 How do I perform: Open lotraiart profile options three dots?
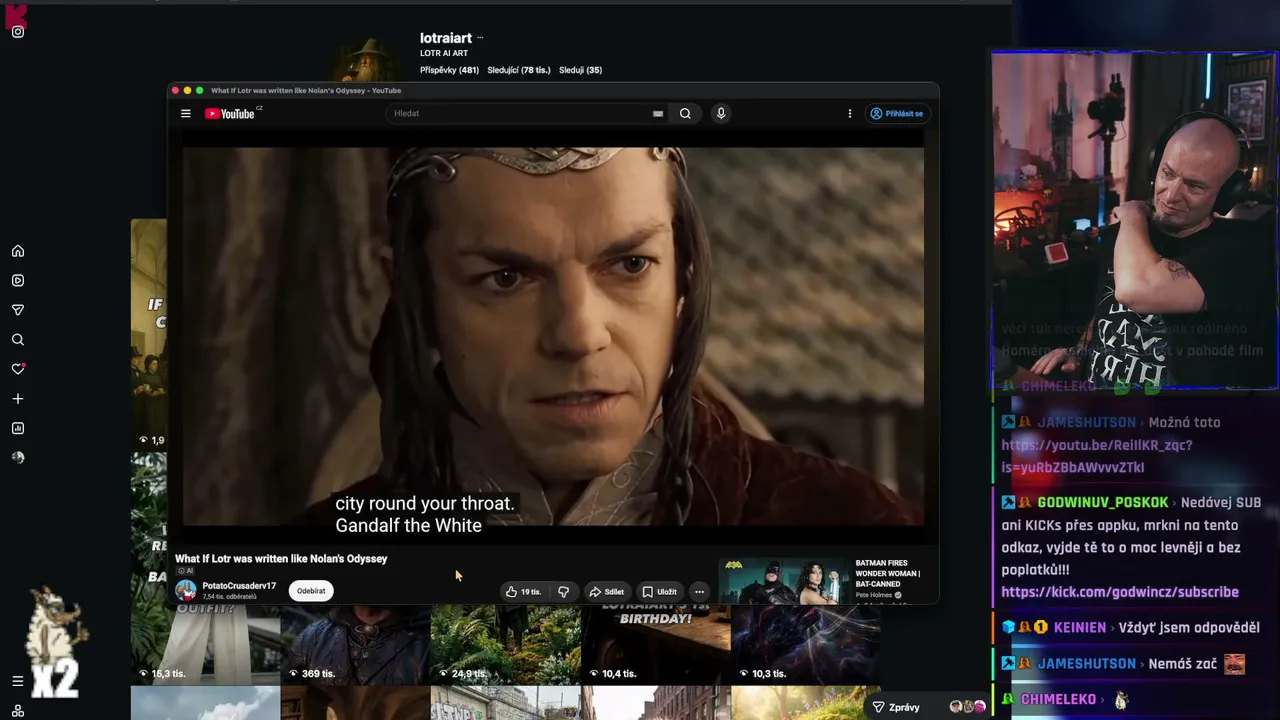click(x=481, y=38)
